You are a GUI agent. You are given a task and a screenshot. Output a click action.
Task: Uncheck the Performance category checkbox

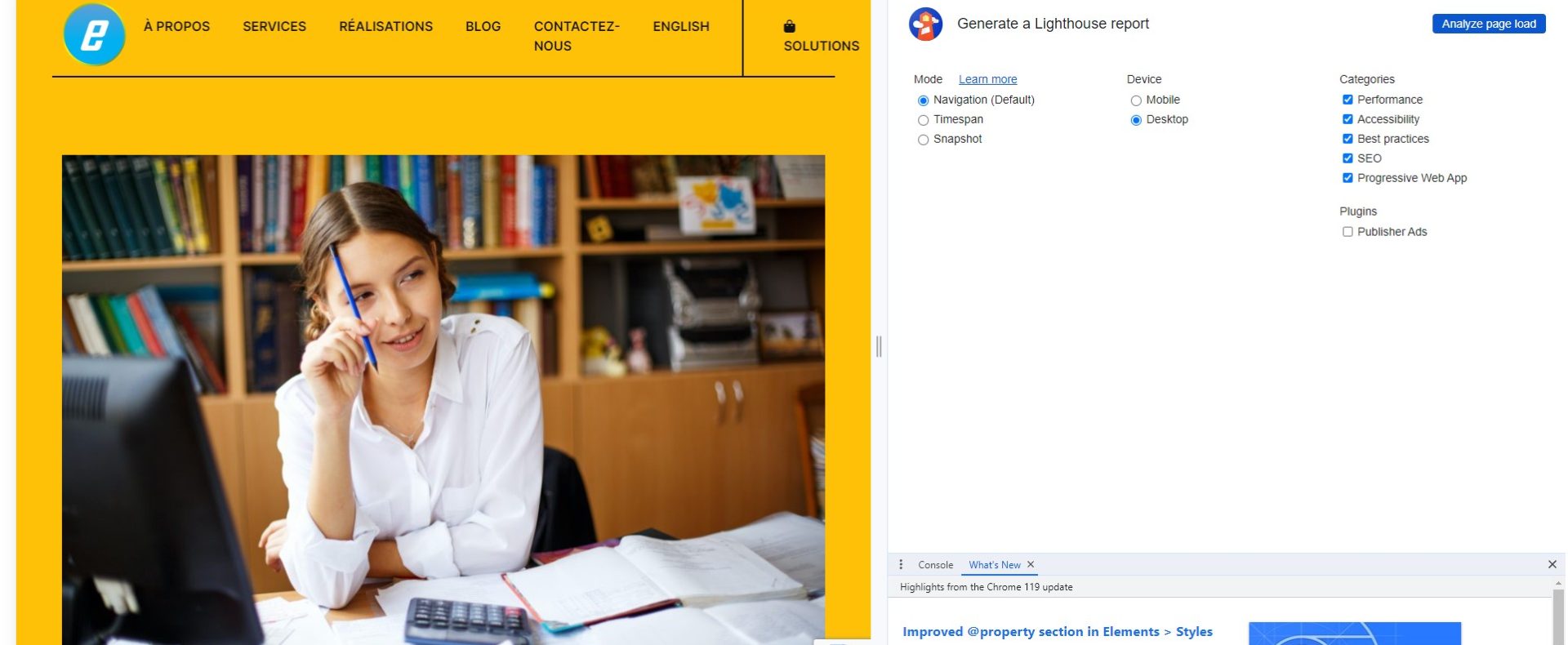click(x=1347, y=100)
